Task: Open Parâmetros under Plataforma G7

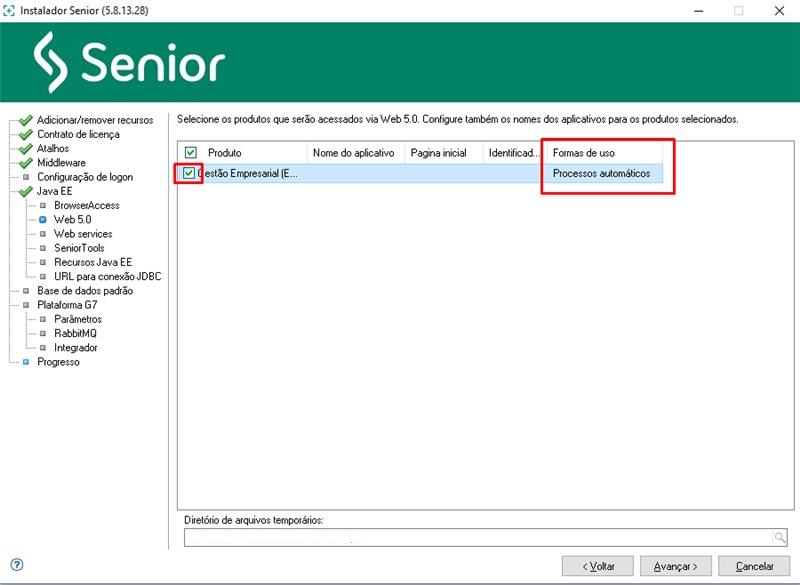Action: [78, 320]
